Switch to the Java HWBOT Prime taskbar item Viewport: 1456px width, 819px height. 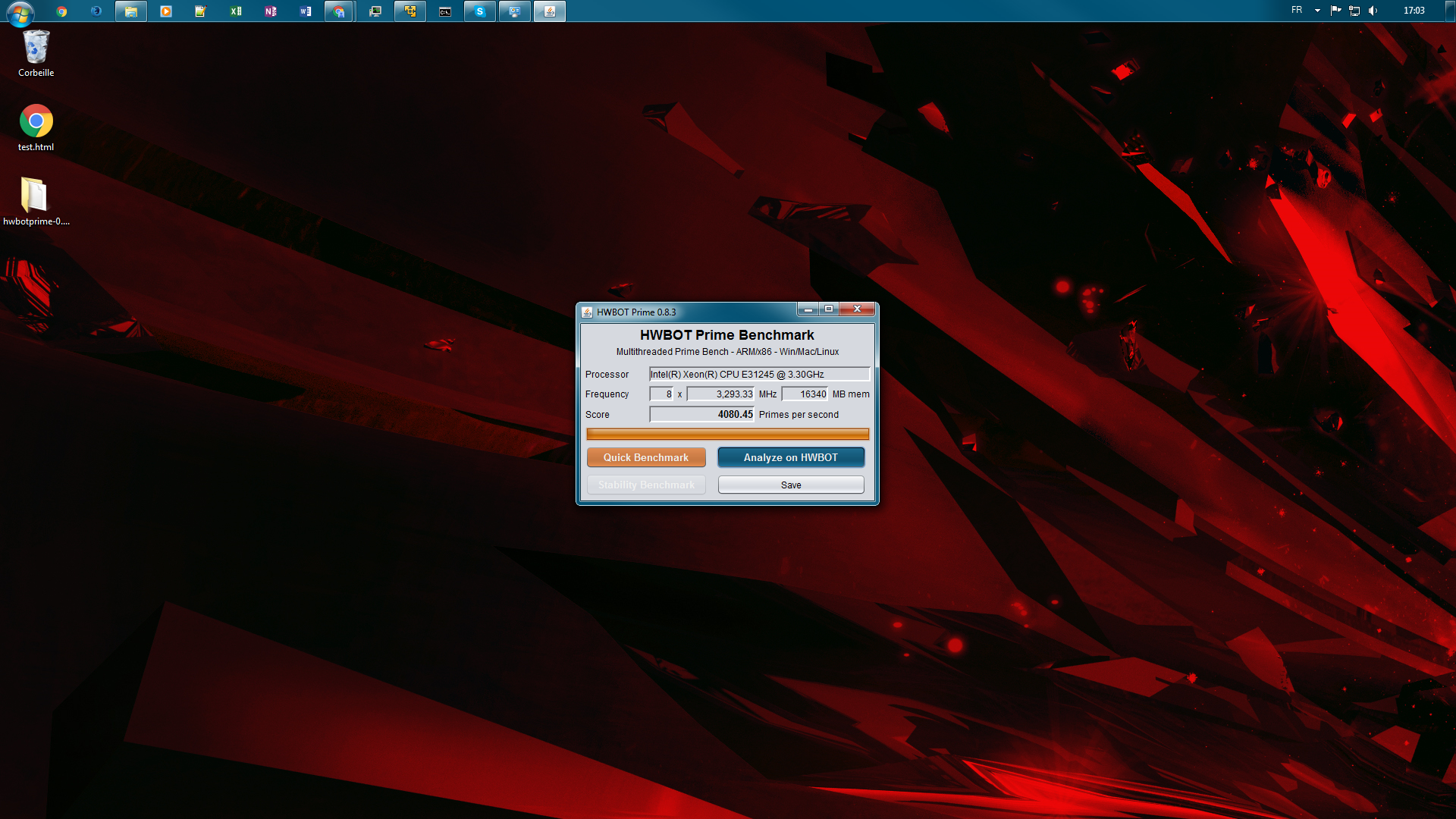point(550,11)
